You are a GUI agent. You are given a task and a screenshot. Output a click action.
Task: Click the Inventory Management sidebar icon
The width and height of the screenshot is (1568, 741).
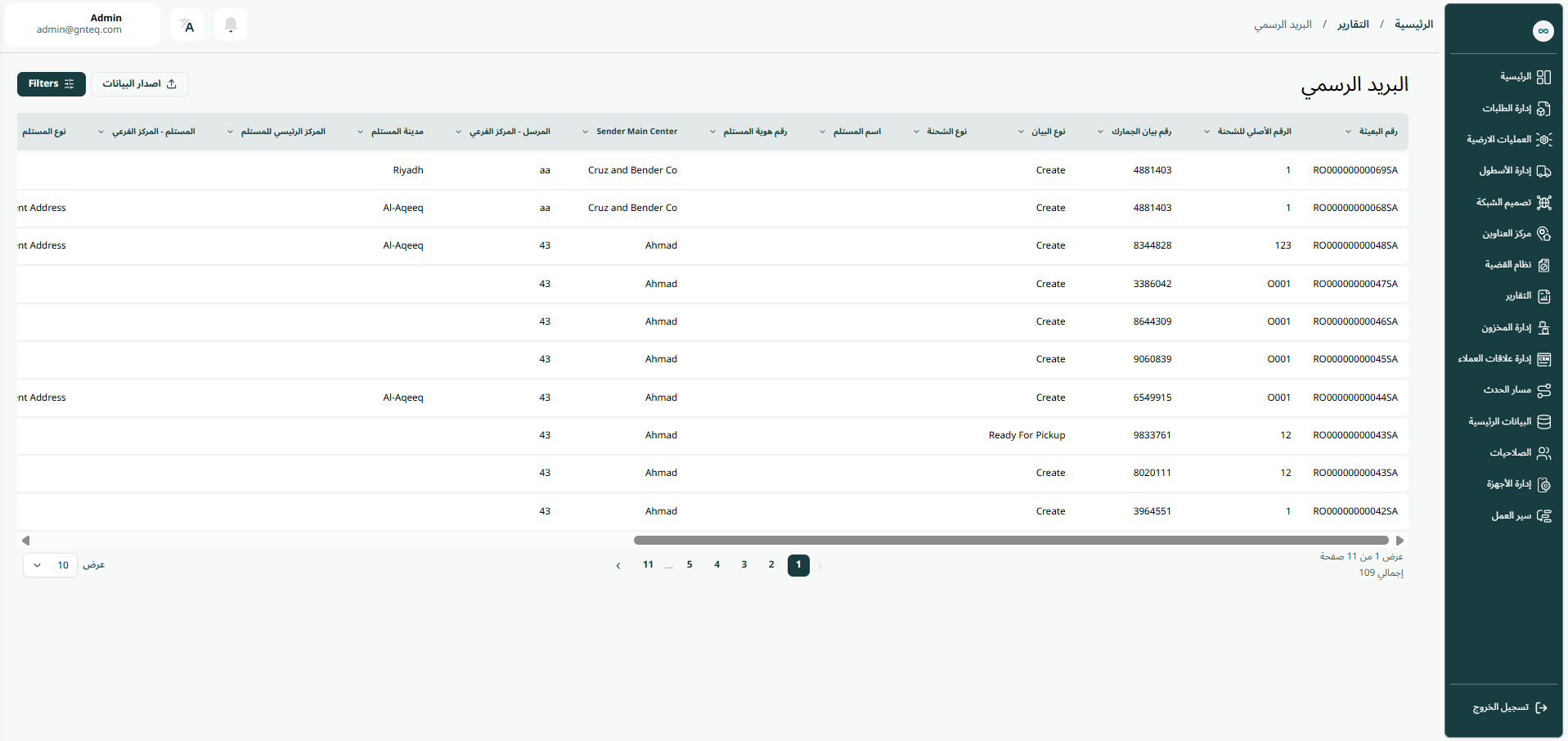pyautogui.click(x=1543, y=328)
